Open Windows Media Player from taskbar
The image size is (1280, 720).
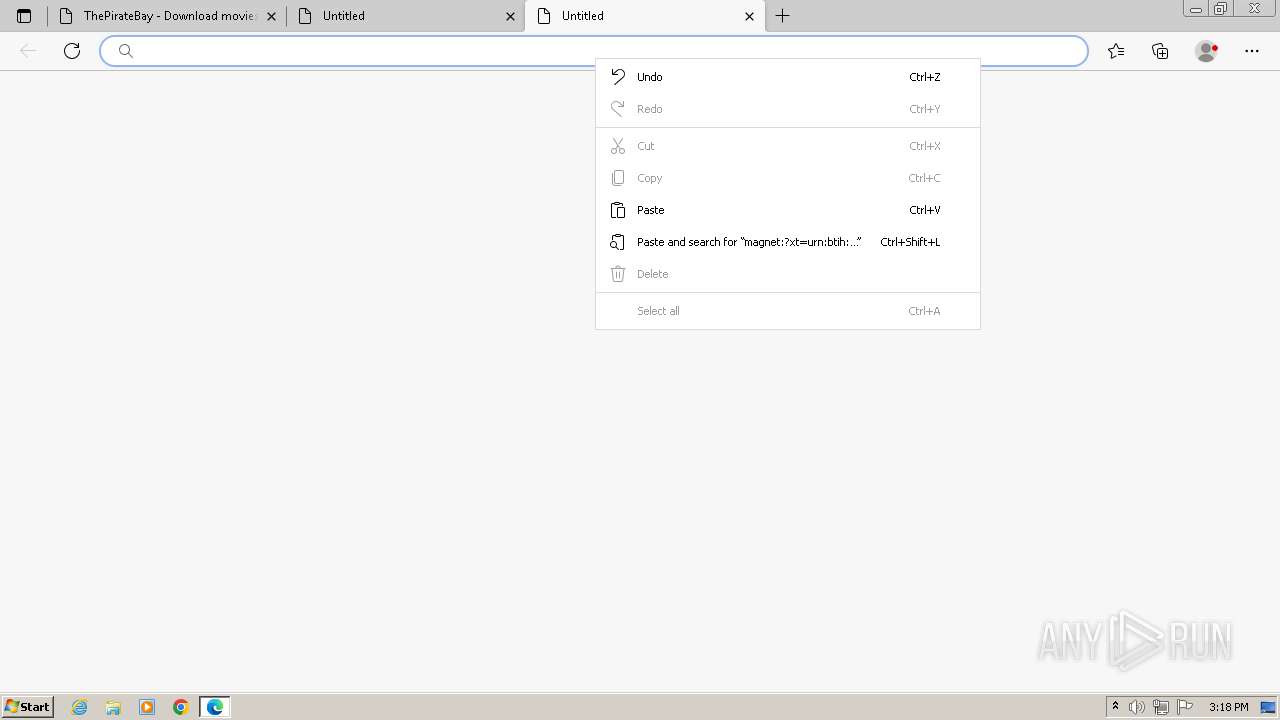click(147, 707)
